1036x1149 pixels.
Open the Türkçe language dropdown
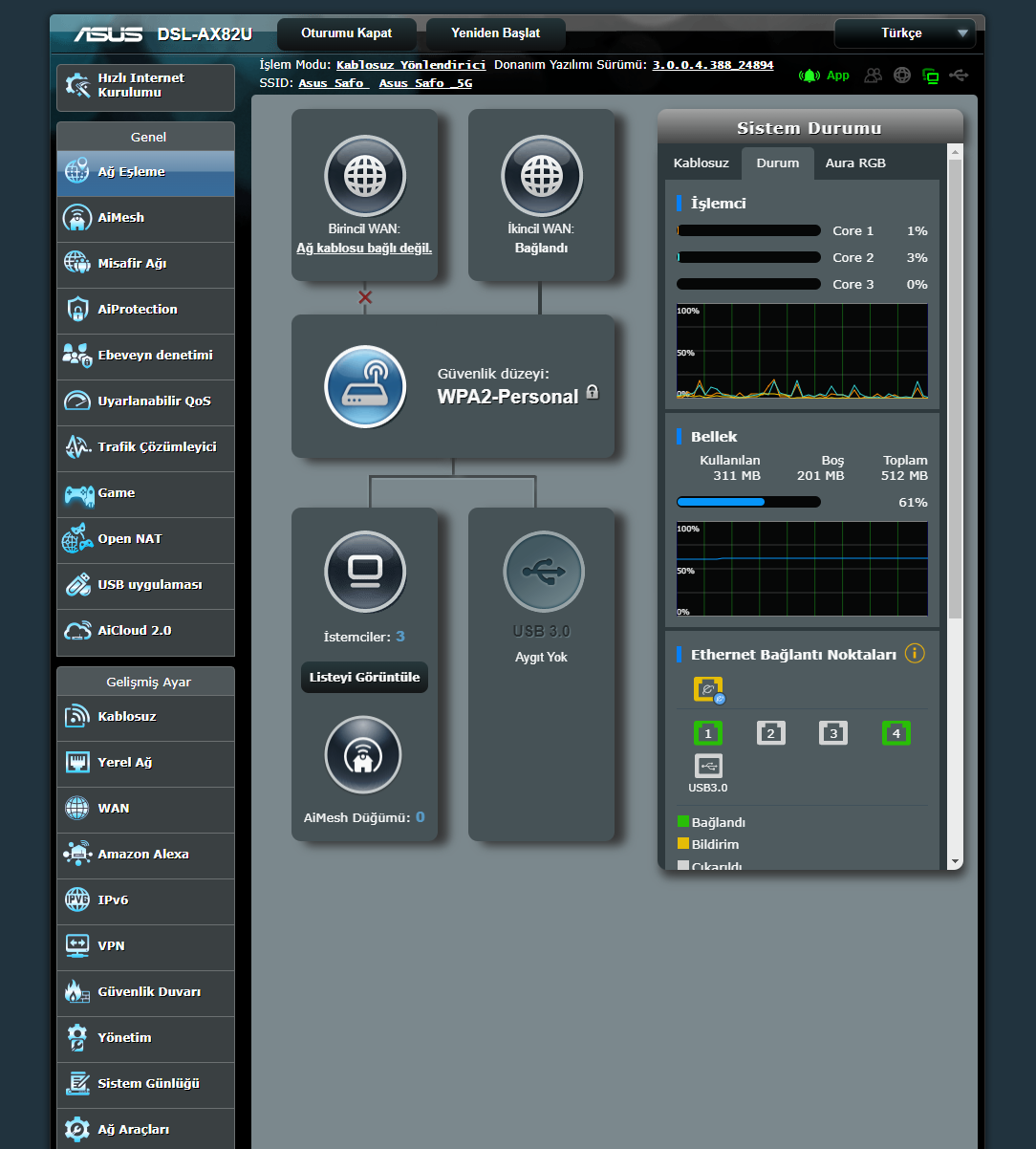tap(905, 33)
